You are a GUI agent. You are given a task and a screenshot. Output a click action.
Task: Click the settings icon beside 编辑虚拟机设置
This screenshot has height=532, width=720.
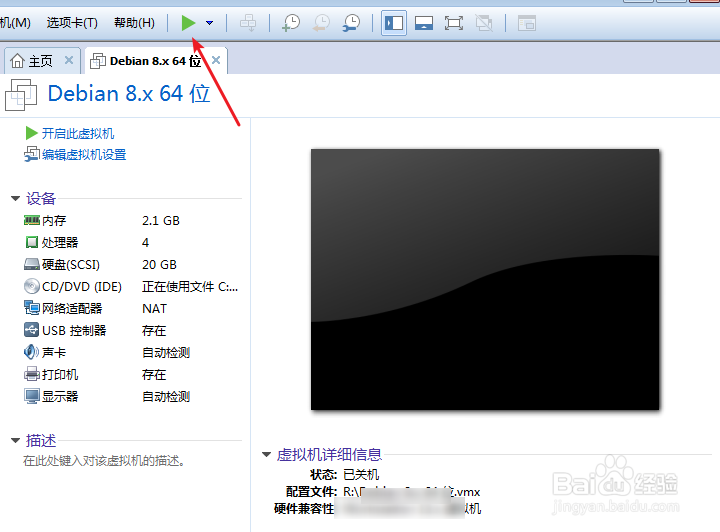pyautogui.click(x=32, y=154)
